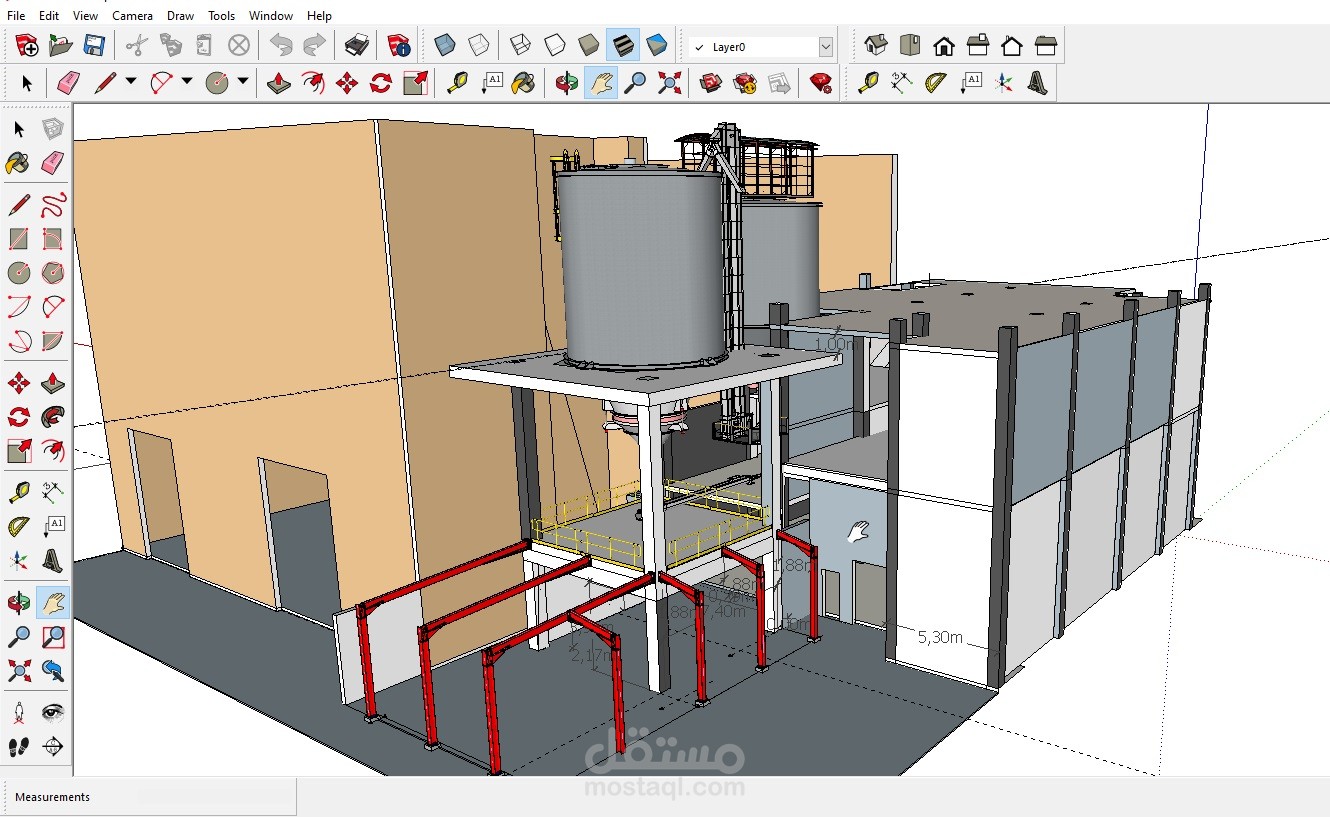Open the Help menu
Screen dimensions: 1330x817
[319, 16]
